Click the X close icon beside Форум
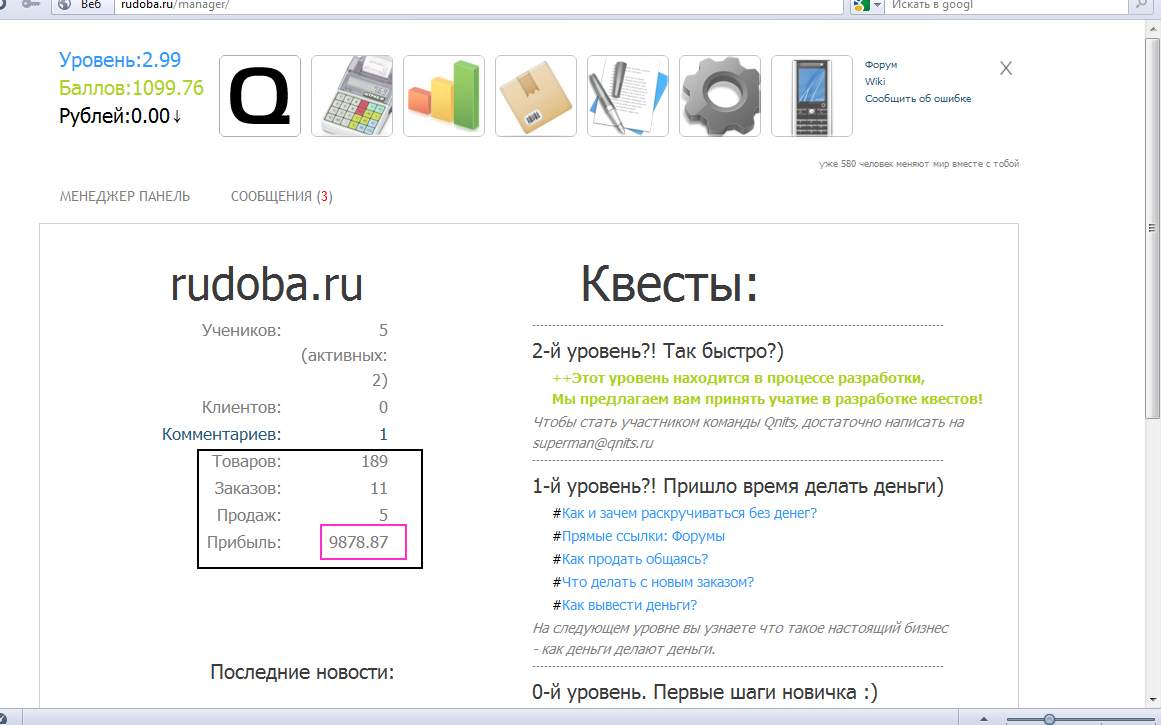The image size is (1161, 725). pos(1006,68)
